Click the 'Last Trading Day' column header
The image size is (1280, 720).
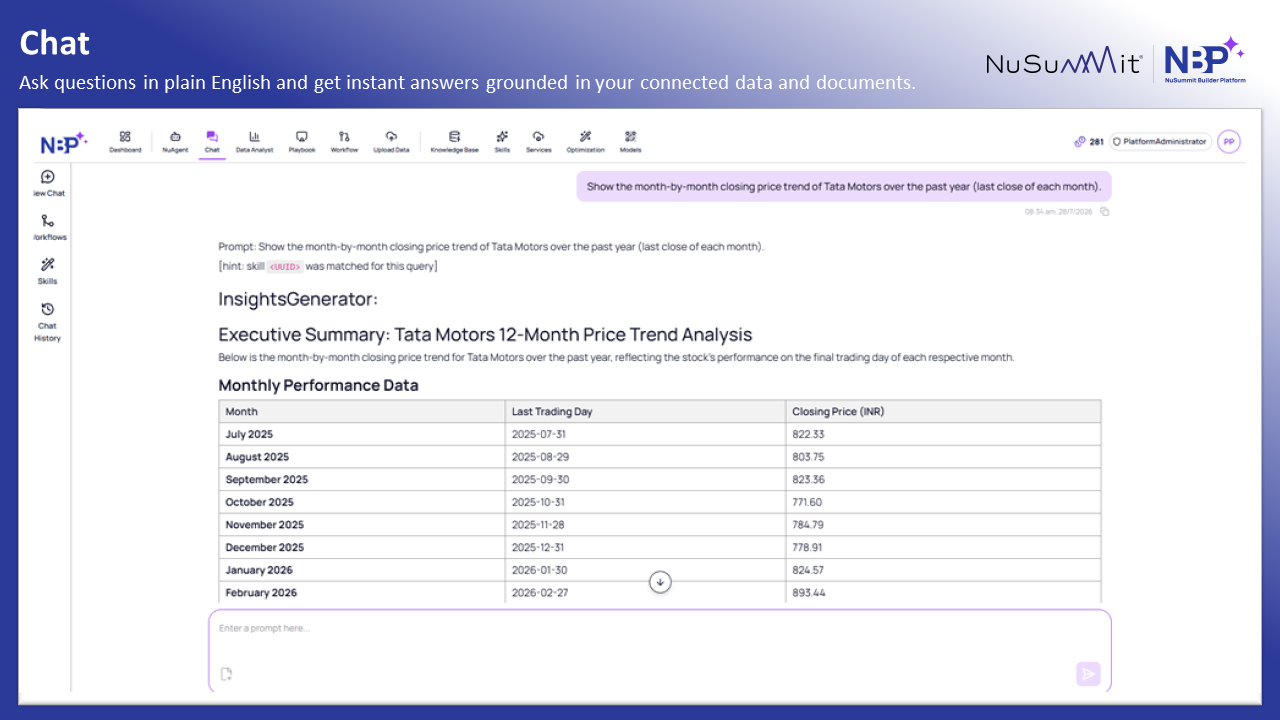point(646,411)
